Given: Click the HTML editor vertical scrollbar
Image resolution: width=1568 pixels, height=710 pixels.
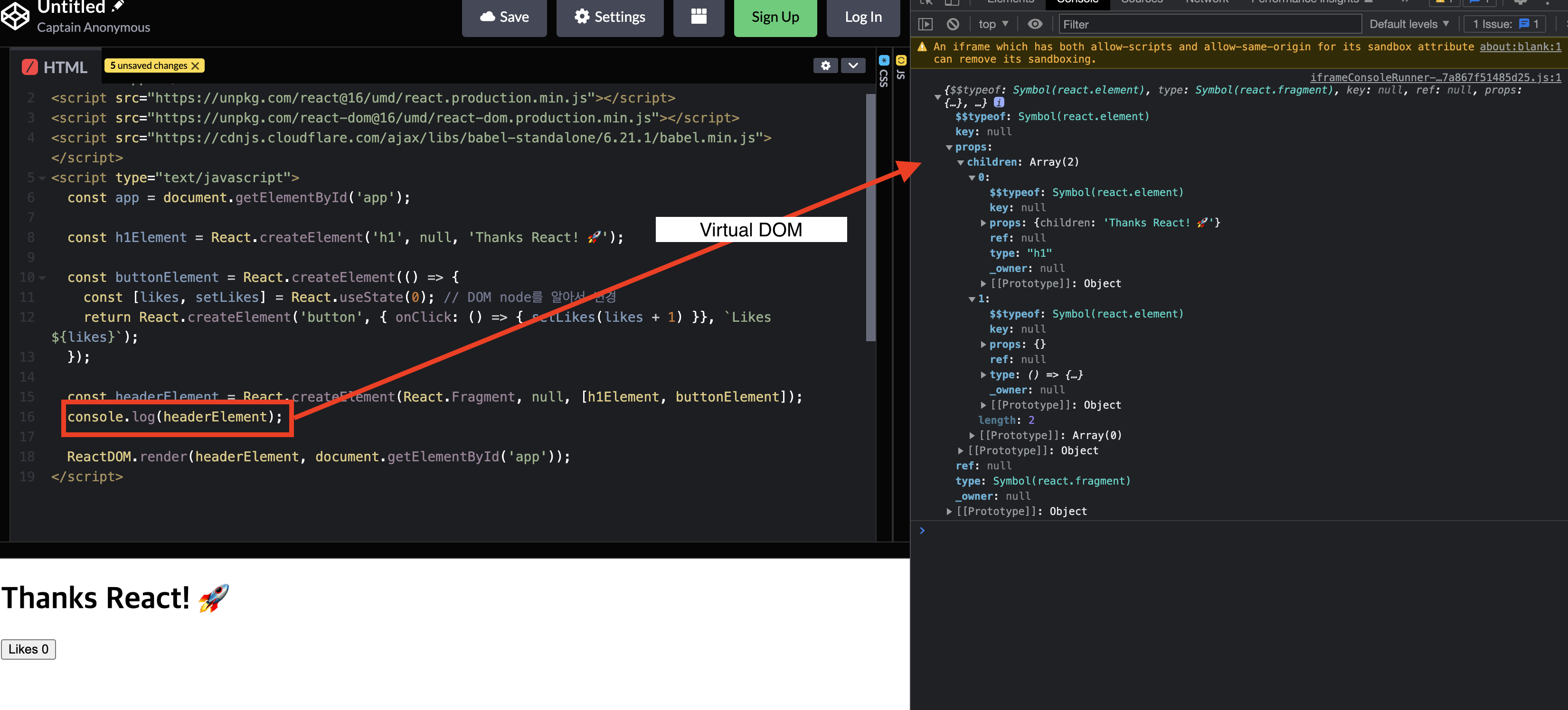Looking at the screenshot, I should 870,218.
